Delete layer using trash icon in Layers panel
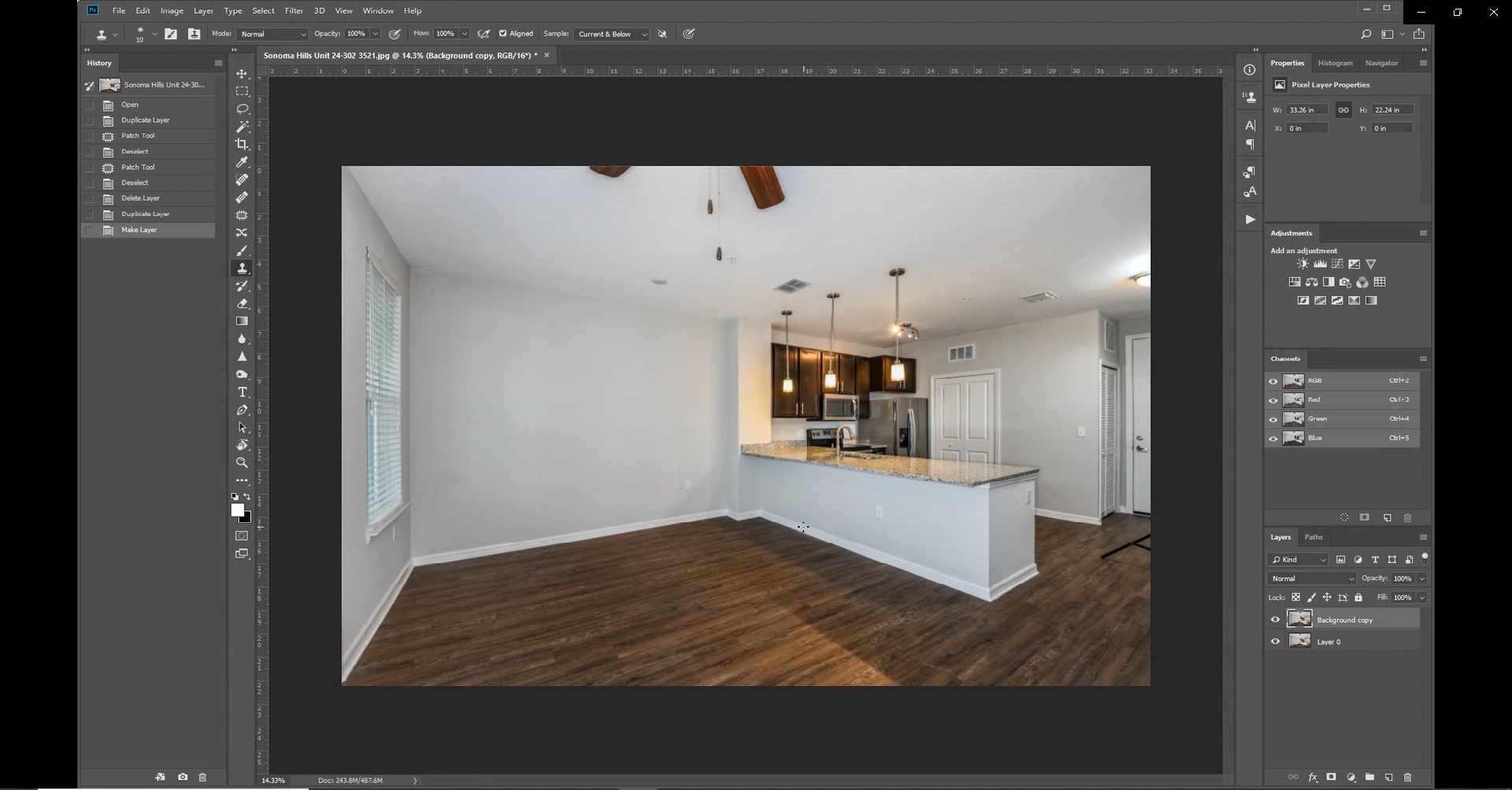Screen dimensions: 1512x790 pyautogui.click(x=1407, y=777)
